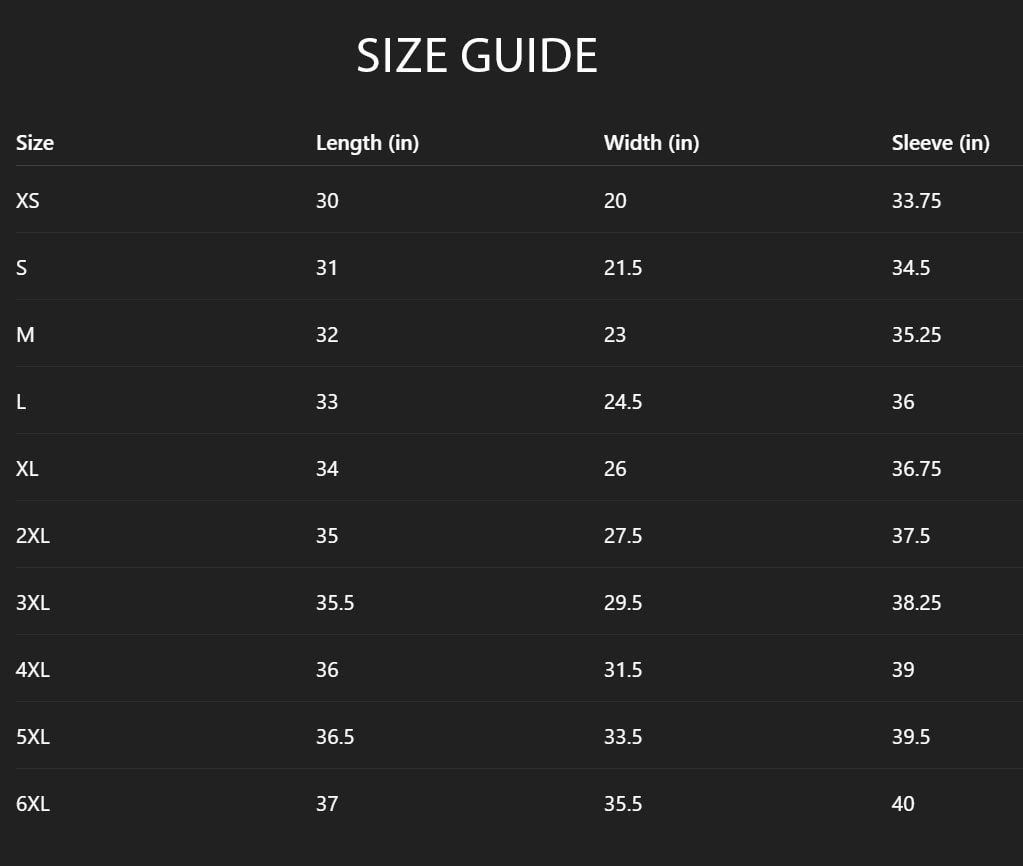Select the Sleeve (in) column header
This screenshot has width=1023, height=866.
pyautogui.click(x=940, y=143)
